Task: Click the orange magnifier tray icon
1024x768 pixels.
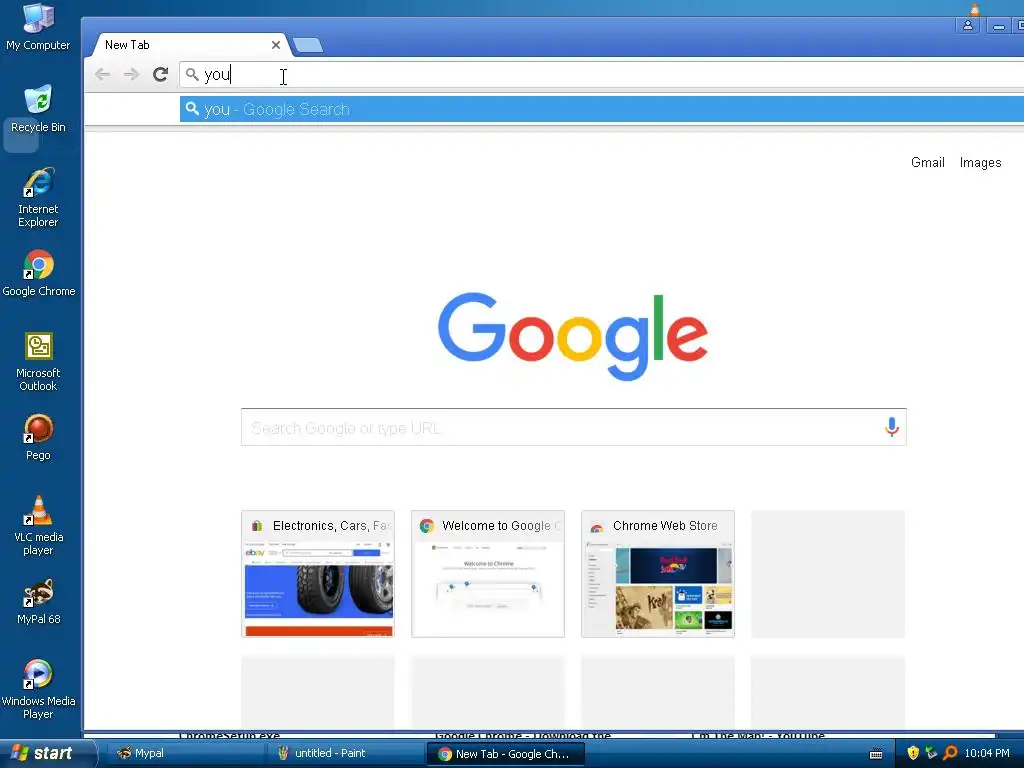Action: pyautogui.click(x=950, y=753)
